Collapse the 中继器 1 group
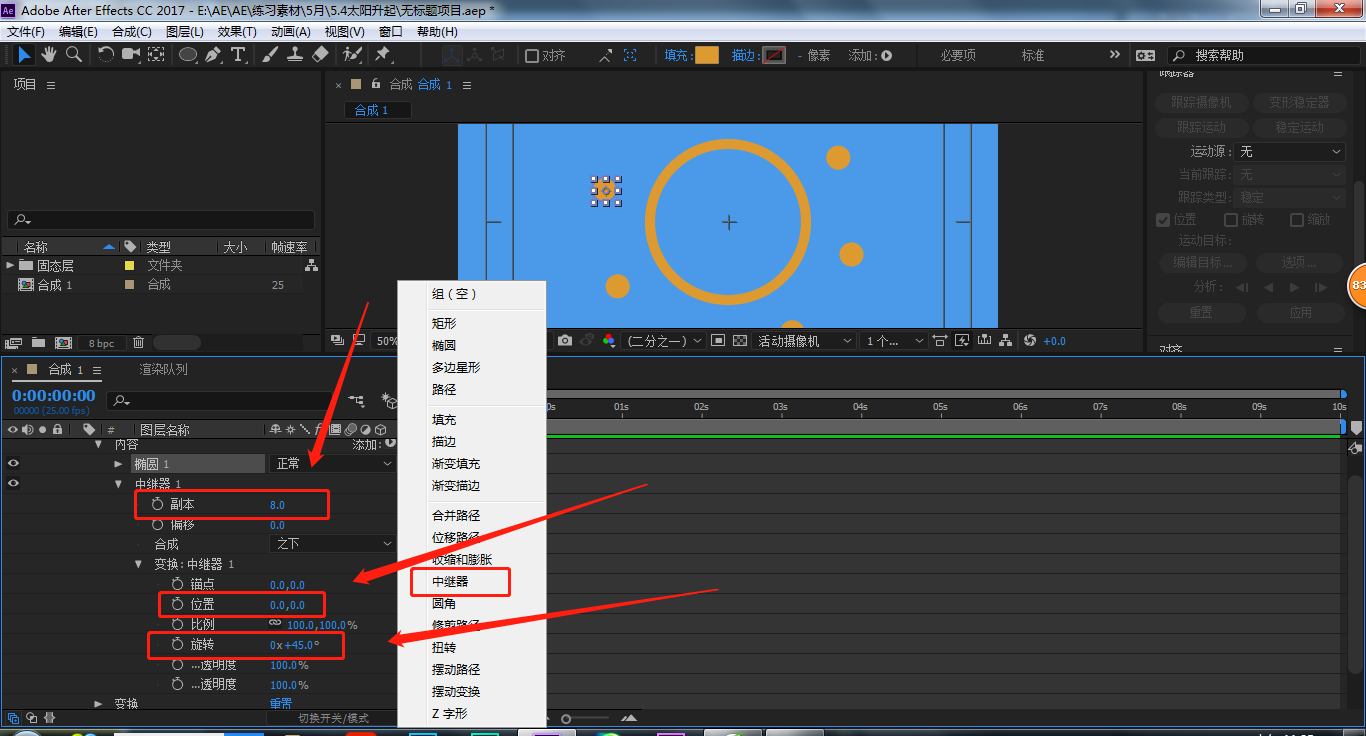This screenshot has width=1366, height=736. click(x=119, y=484)
